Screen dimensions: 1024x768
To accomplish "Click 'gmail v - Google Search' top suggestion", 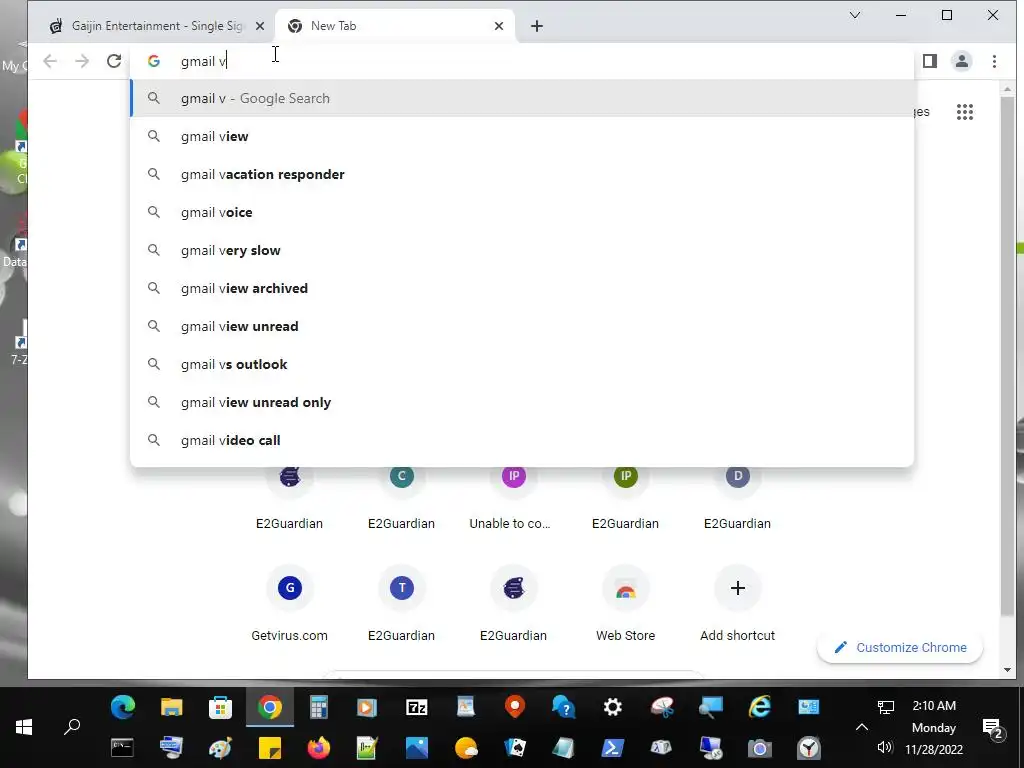I will [x=522, y=99].
